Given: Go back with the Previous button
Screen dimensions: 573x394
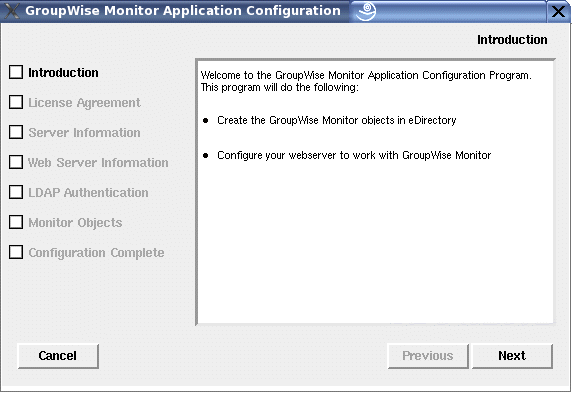Looking at the screenshot, I should coord(428,356).
